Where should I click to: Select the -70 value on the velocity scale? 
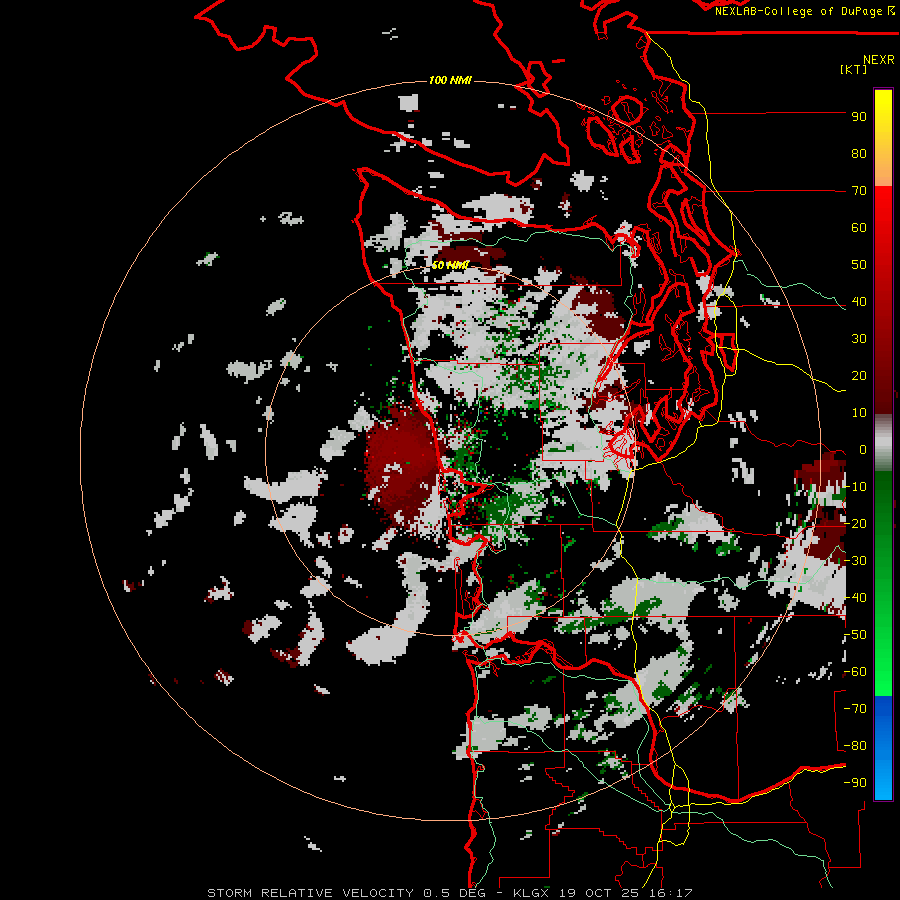855,709
